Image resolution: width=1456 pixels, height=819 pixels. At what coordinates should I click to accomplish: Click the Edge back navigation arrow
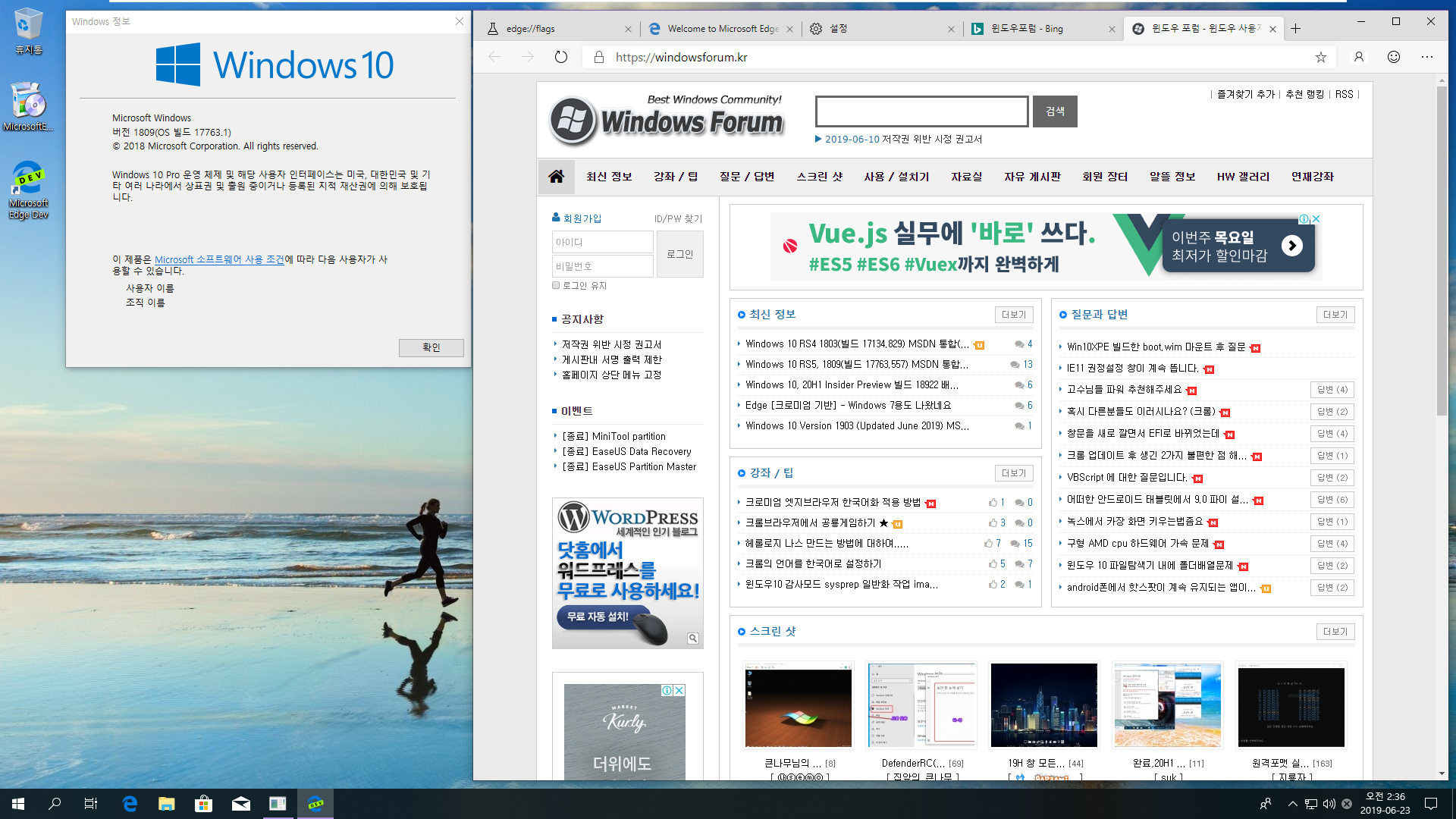tap(494, 57)
